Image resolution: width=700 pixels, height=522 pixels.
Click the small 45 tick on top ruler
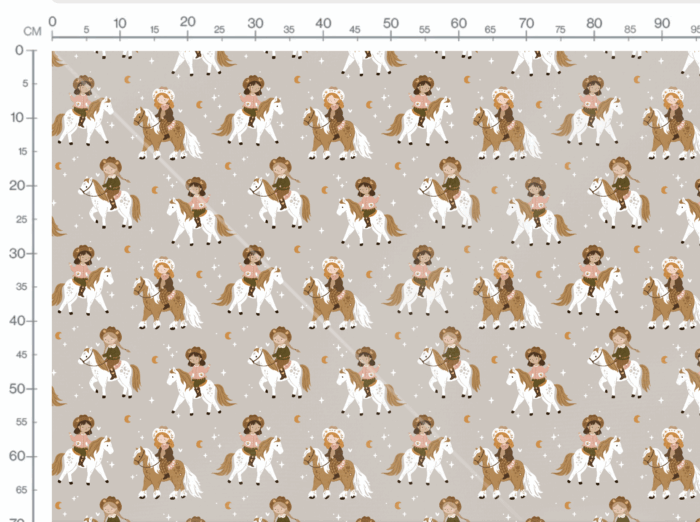355,30
